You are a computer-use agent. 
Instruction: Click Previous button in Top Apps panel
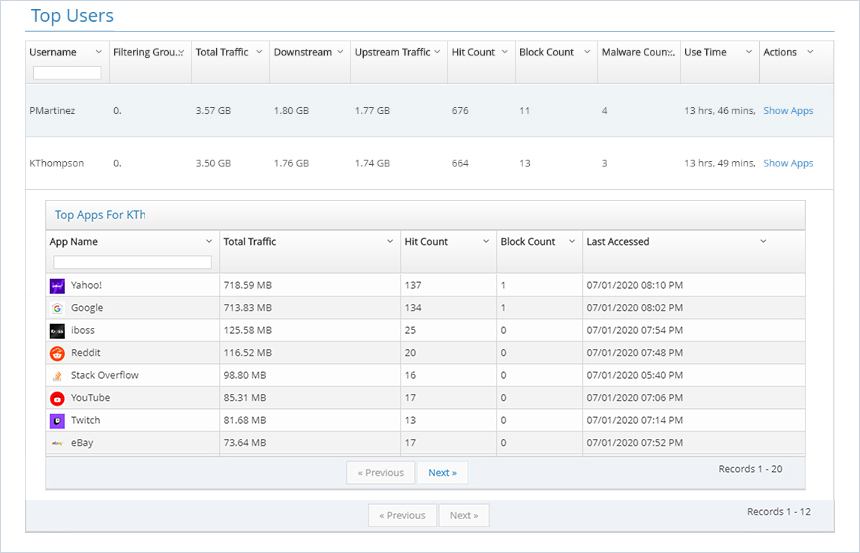pos(381,473)
